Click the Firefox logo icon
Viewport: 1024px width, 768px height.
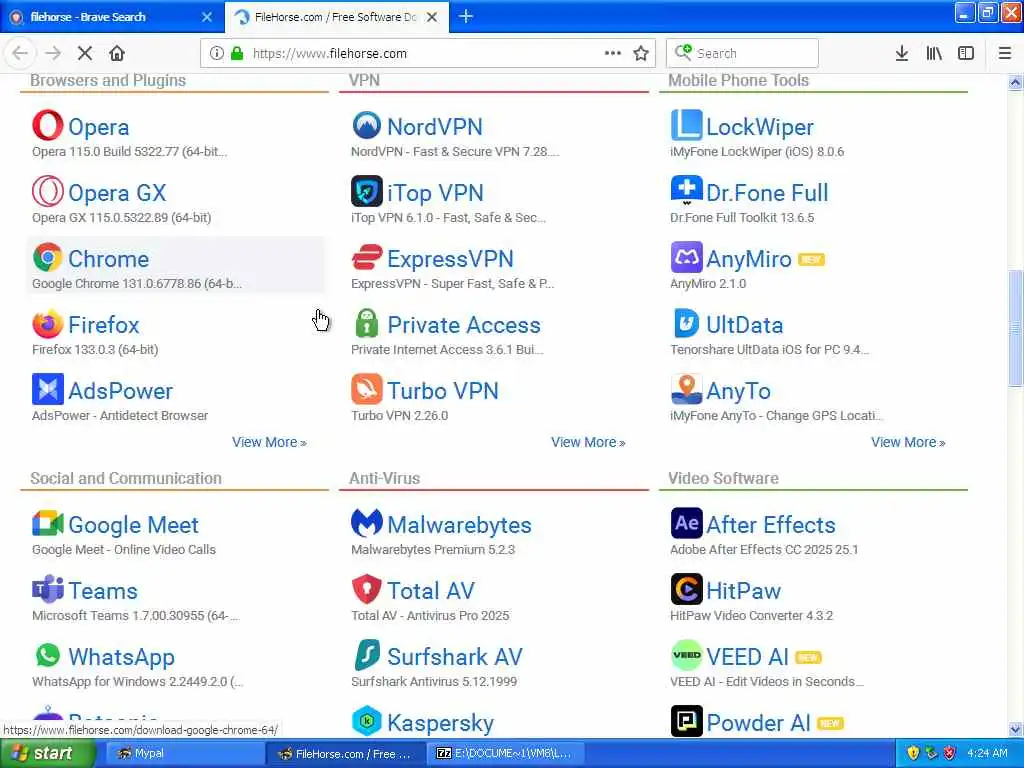click(x=48, y=323)
